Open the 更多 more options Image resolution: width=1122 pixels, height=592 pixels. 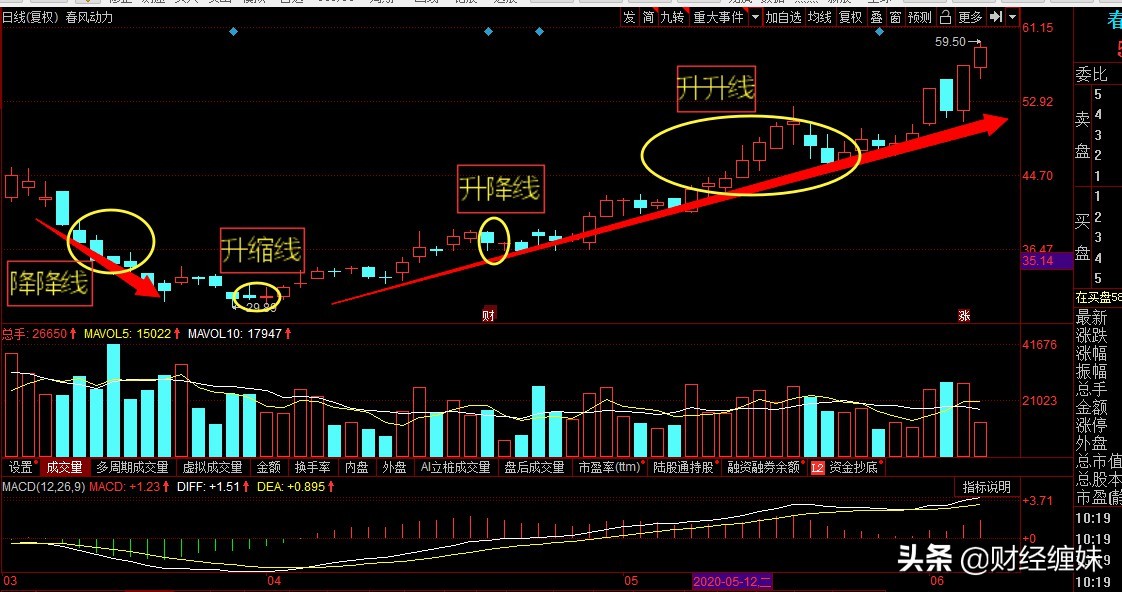pos(970,17)
